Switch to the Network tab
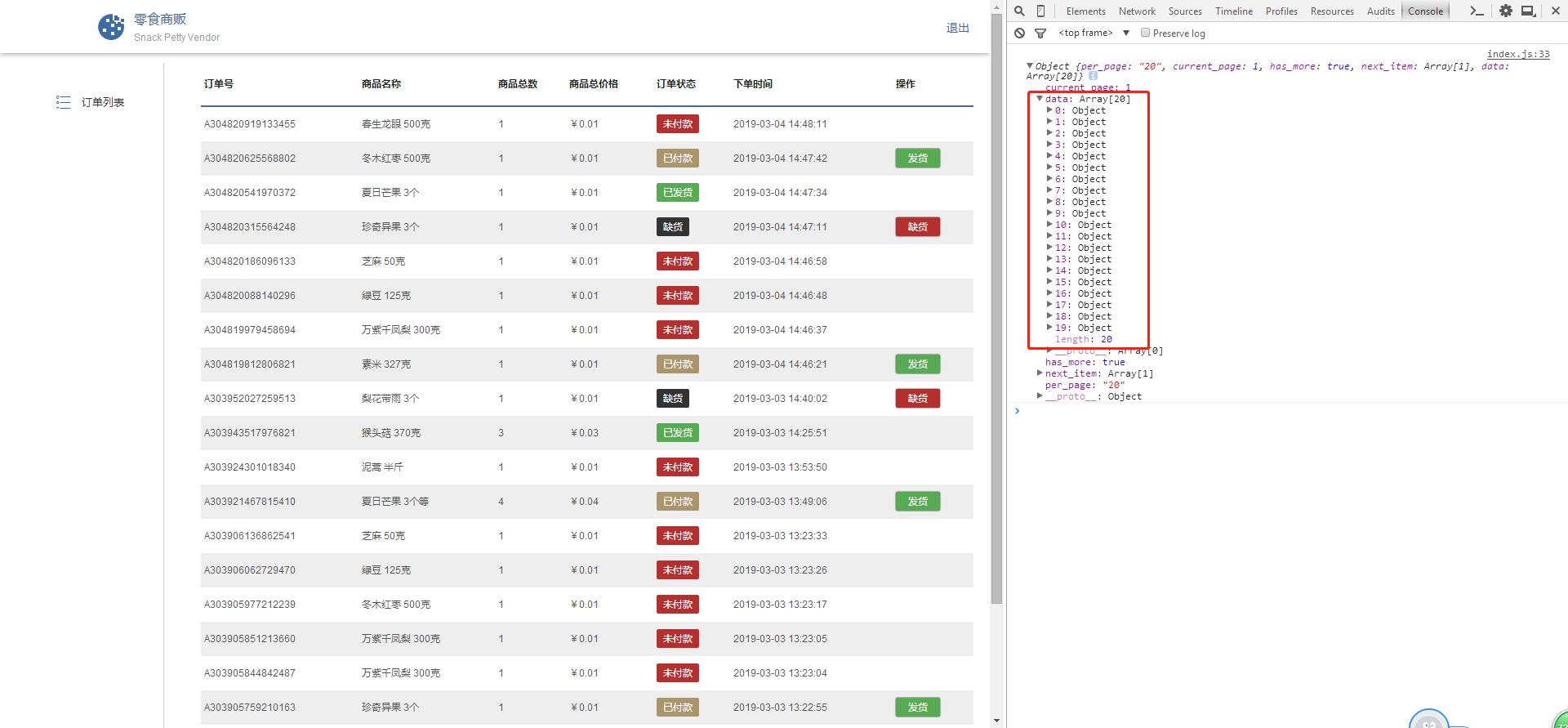 point(1137,11)
